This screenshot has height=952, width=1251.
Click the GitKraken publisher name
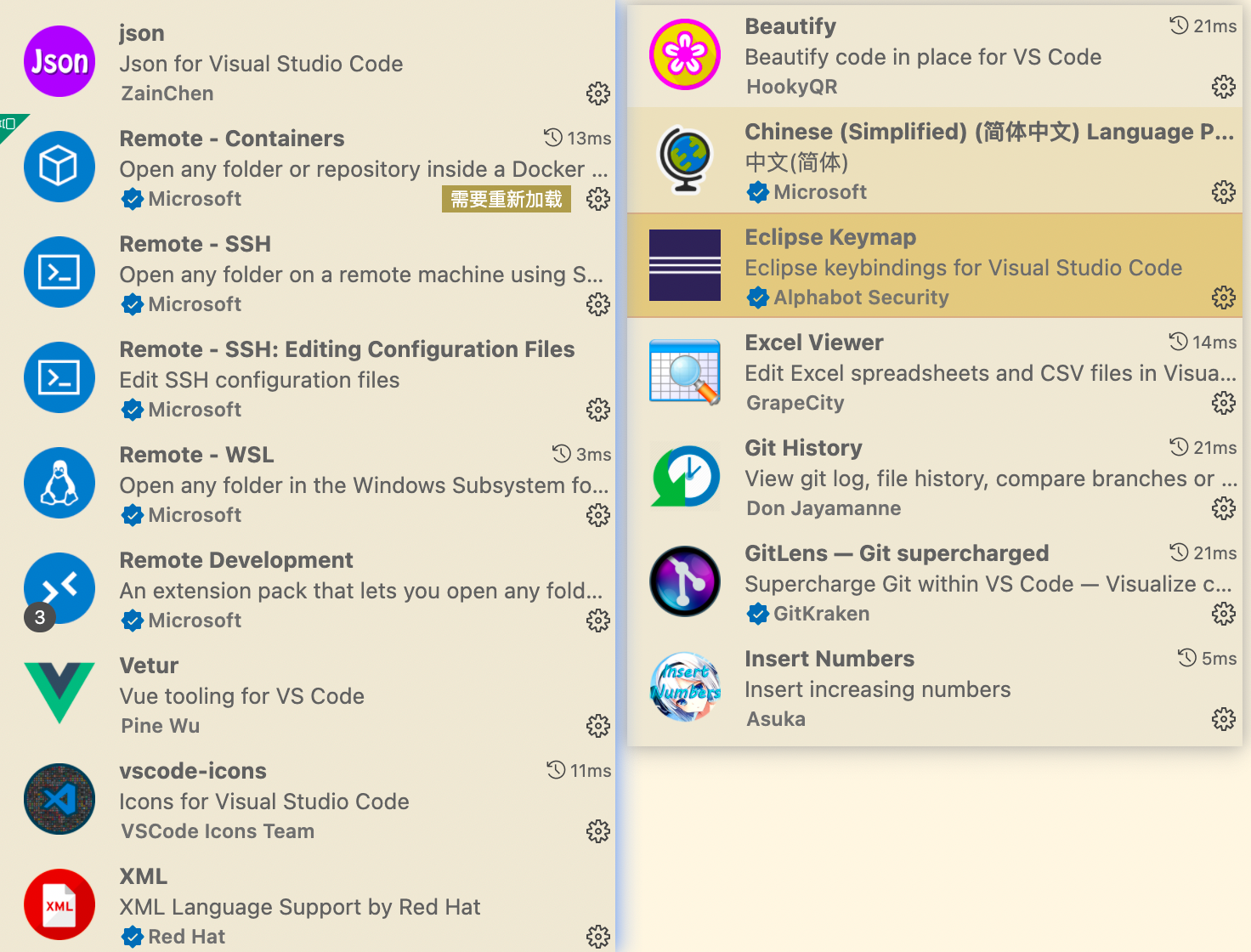click(x=822, y=614)
